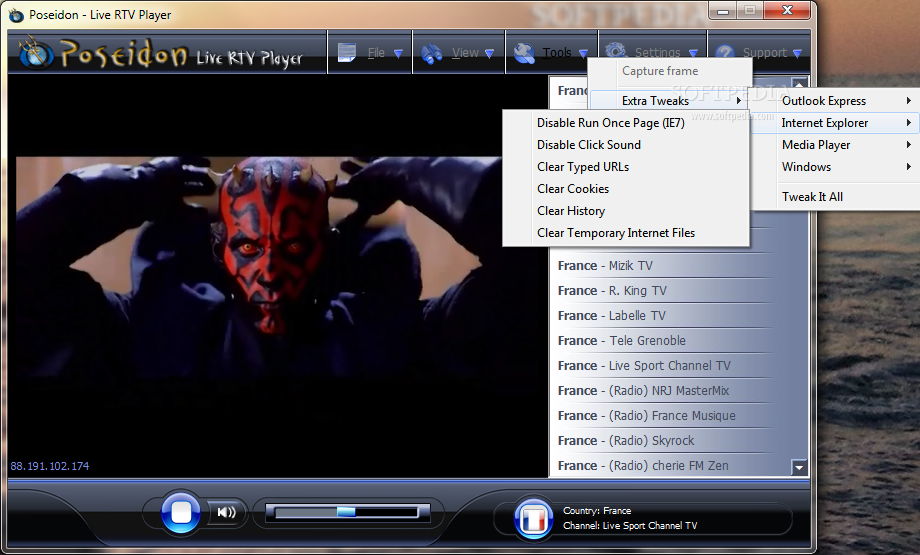The height and width of the screenshot is (555, 920).
Task: Close the Poseidon window
Action: (x=788, y=11)
